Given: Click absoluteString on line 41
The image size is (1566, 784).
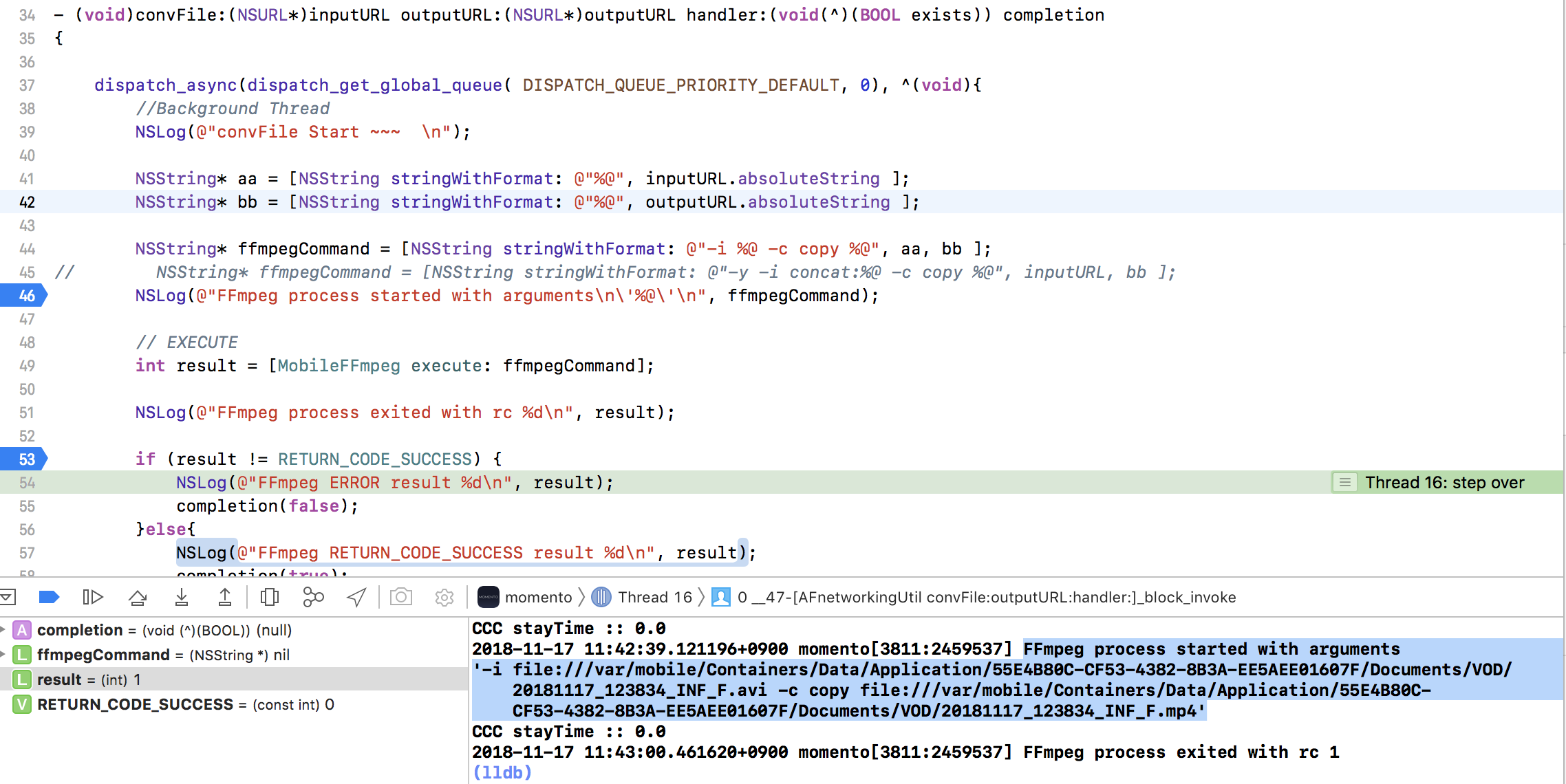Looking at the screenshot, I should [808, 179].
